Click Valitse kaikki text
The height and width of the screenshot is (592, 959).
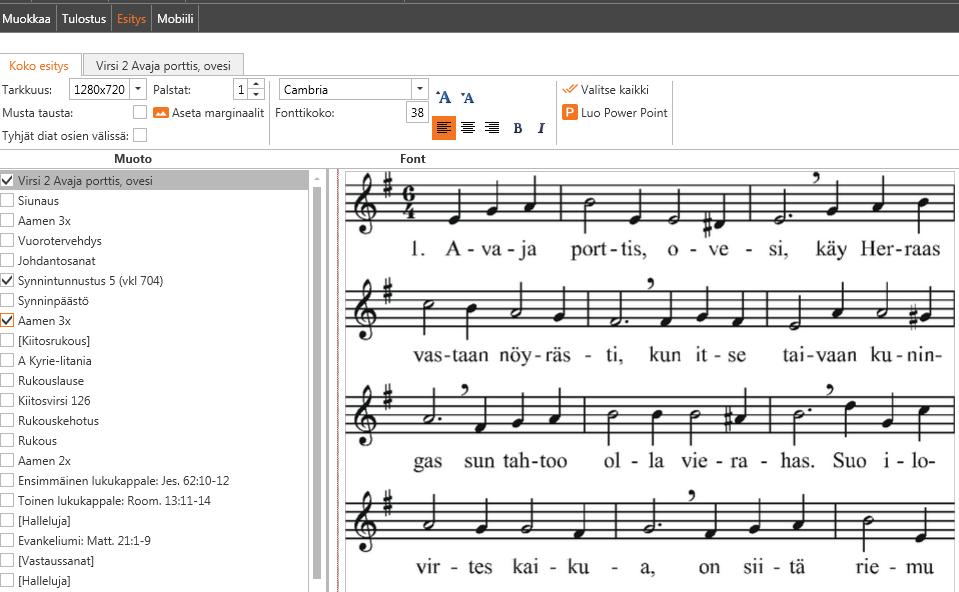point(615,89)
